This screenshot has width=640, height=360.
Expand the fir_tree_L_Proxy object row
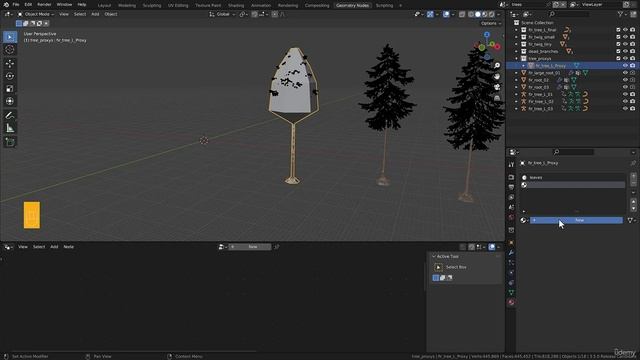tap(524, 66)
